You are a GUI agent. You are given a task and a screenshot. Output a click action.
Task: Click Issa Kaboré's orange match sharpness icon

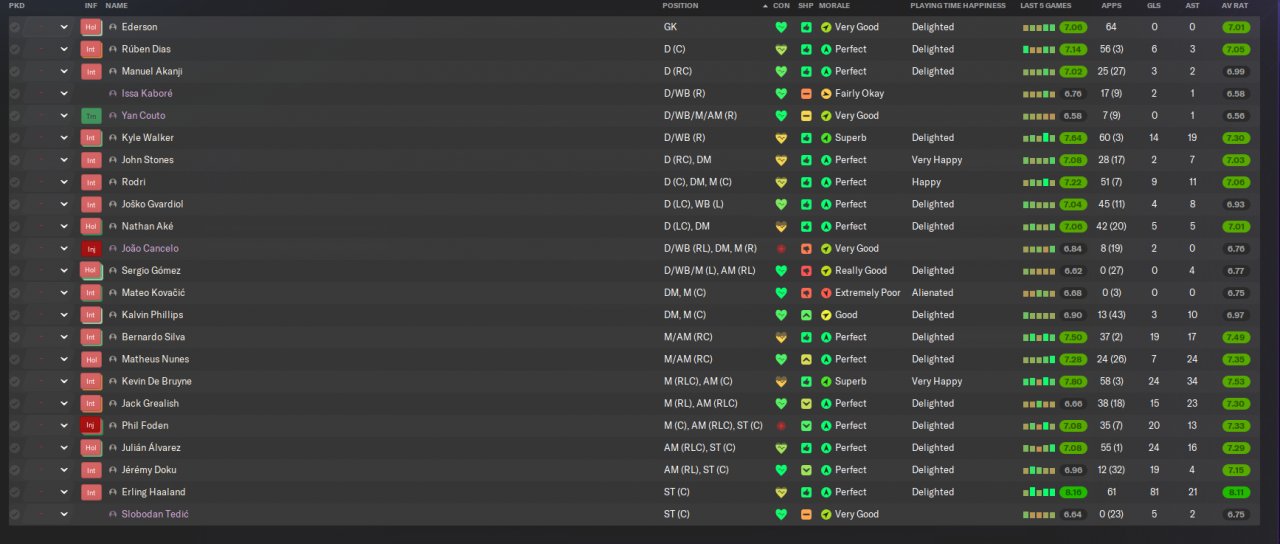click(x=806, y=94)
